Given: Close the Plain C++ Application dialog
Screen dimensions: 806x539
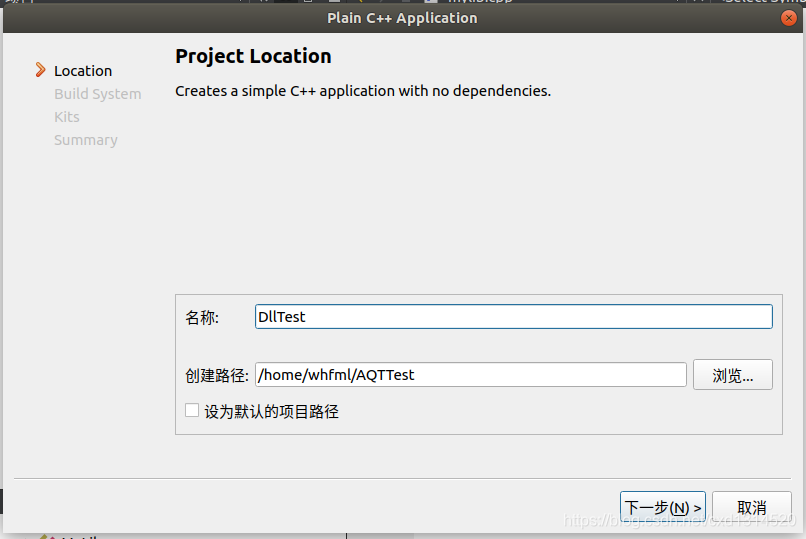Looking at the screenshot, I should [789, 18].
